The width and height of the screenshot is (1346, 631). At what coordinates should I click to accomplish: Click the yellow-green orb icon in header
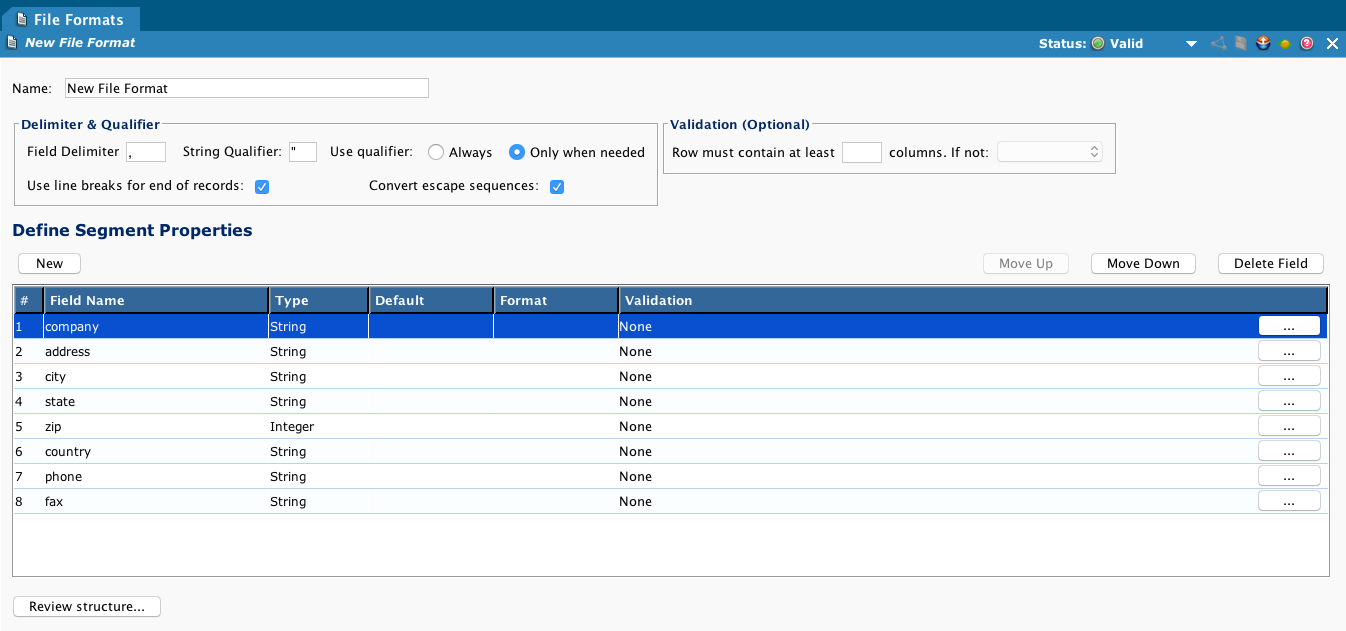tap(1285, 44)
